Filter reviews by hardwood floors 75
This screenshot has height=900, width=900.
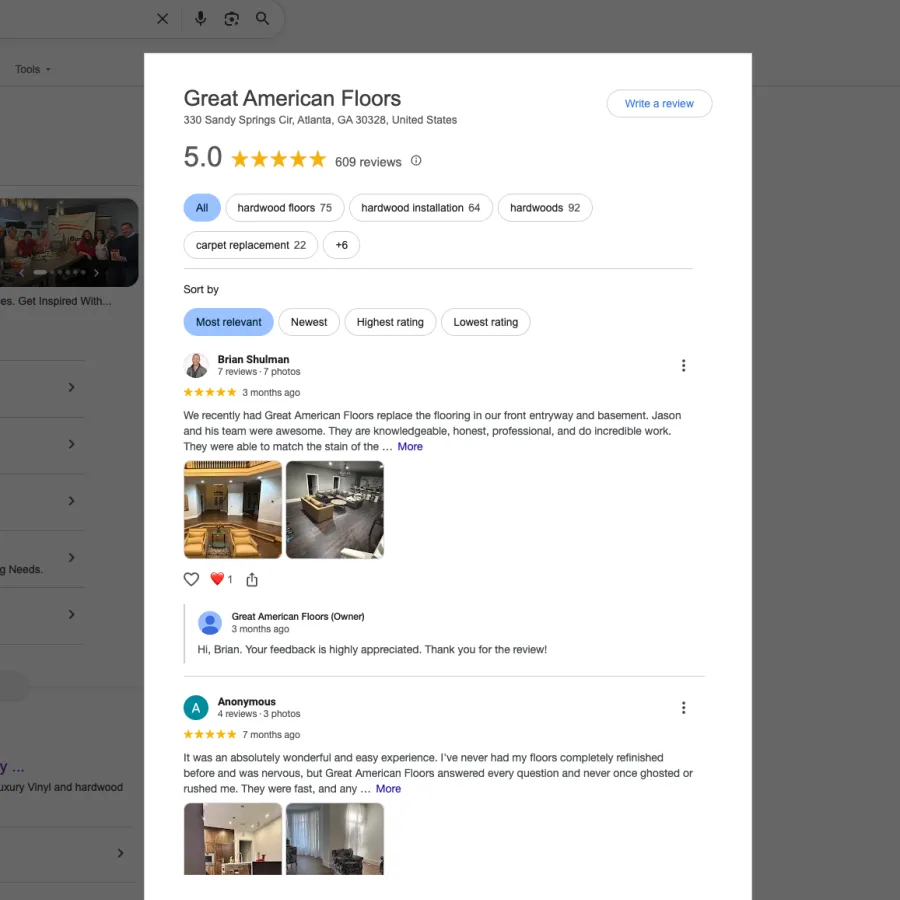tap(285, 208)
